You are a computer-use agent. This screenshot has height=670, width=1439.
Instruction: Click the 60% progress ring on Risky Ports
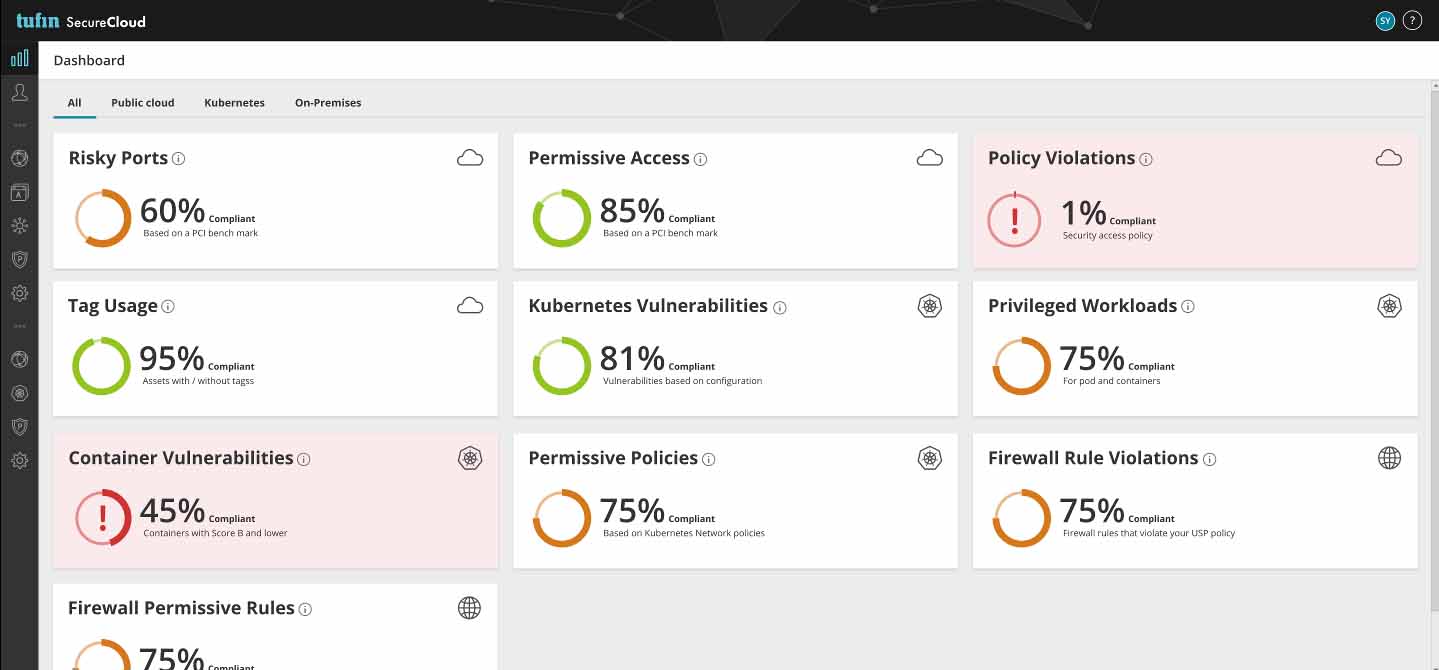pyautogui.click(x=102, y=217)
